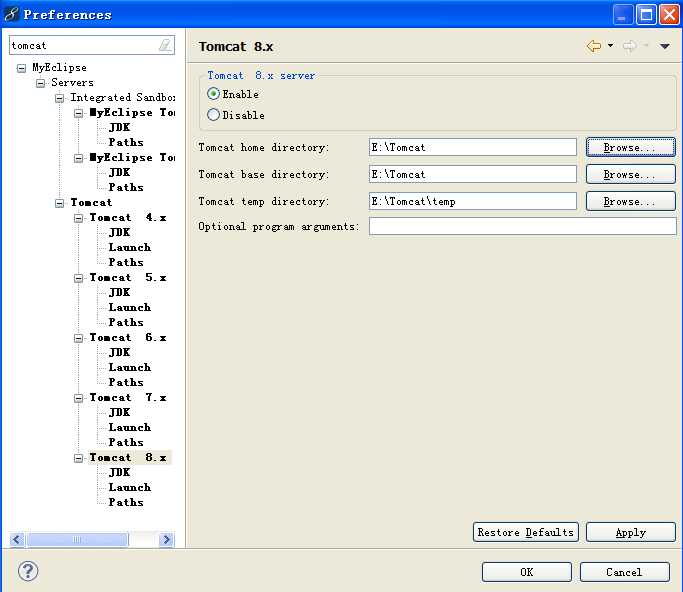Minimize the Preferences window
The height and width of the screenshot is (592, 683).
pyautogui.click(x=623, y=15)
